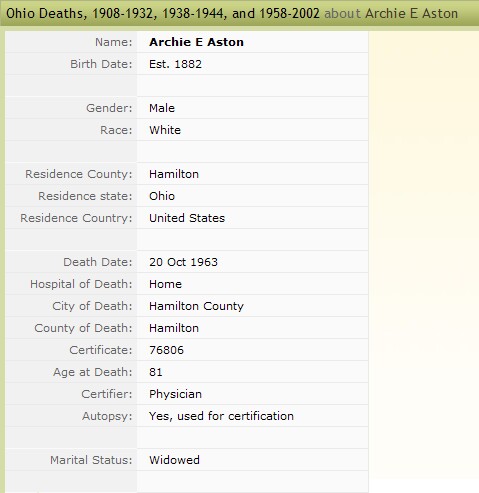479x493 pixels.
Task: Click the Hamilton county of death value
Action: (174, 328)
